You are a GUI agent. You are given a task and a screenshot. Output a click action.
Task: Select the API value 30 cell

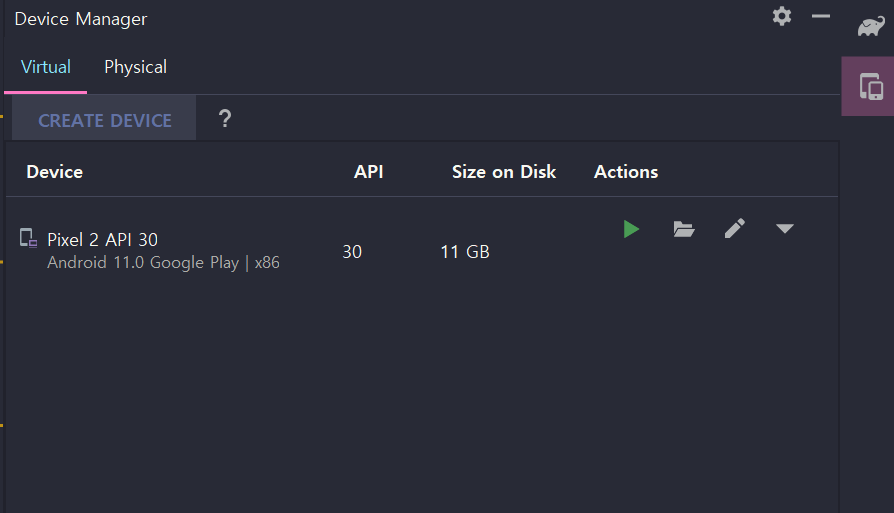pos(352,251)
